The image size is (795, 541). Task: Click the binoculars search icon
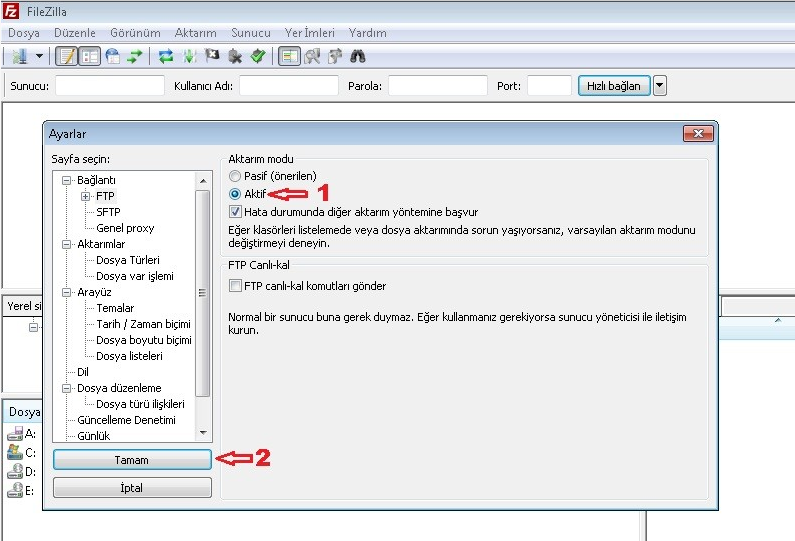(358, 57)
